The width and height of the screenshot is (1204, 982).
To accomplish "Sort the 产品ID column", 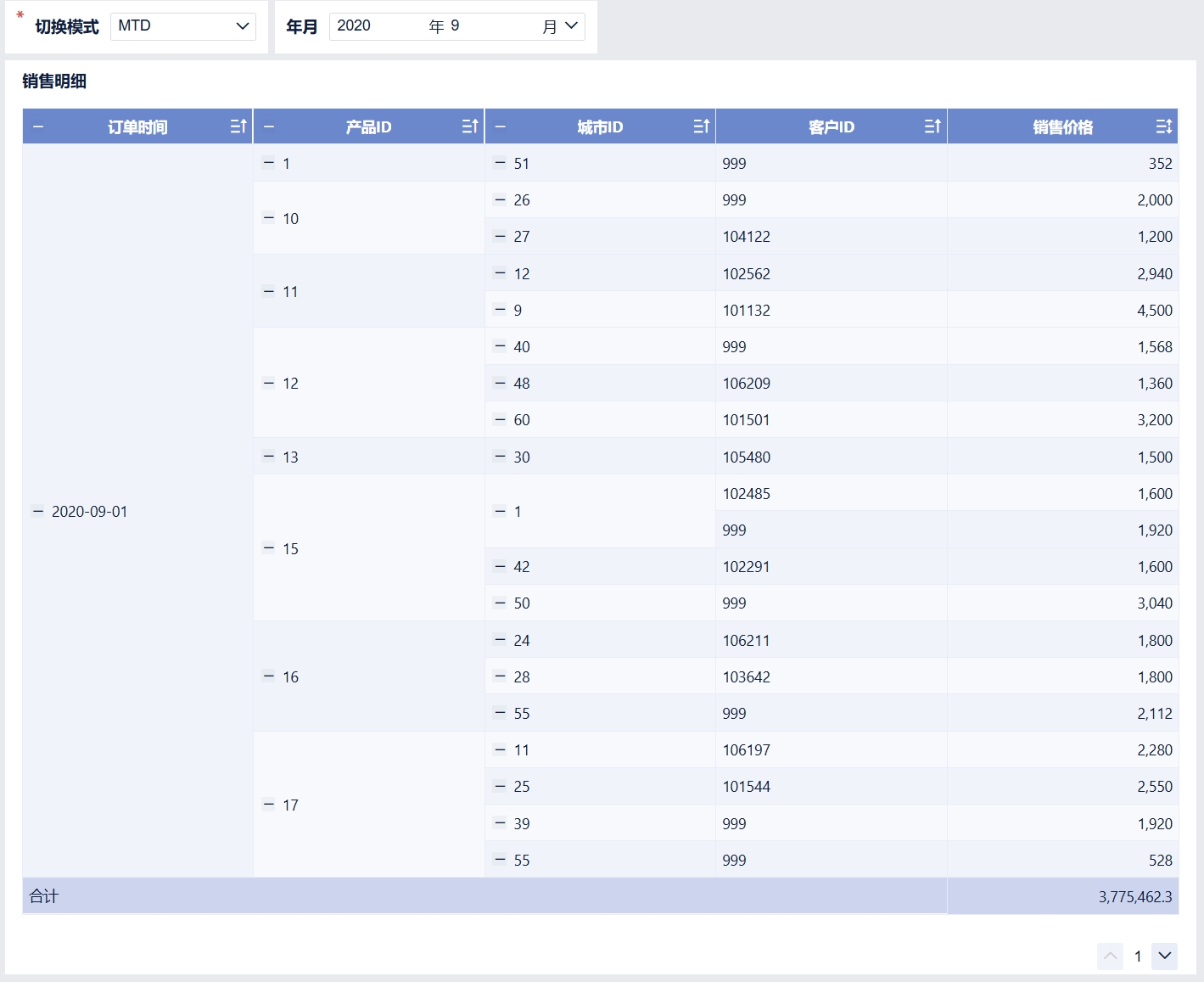I will point(470,126).
